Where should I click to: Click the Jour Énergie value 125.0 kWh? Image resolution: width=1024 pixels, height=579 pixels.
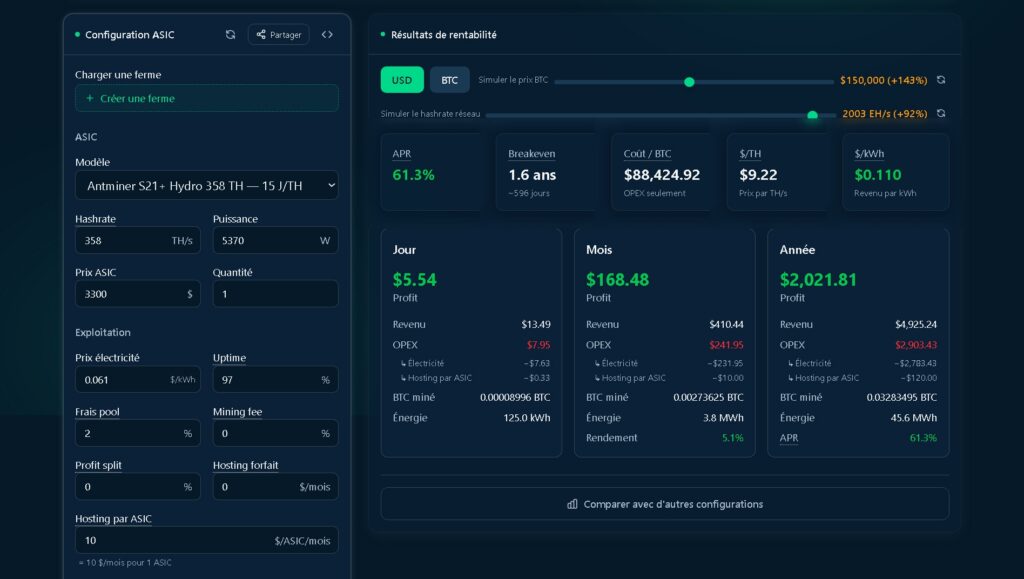click(x=527, y=418)
